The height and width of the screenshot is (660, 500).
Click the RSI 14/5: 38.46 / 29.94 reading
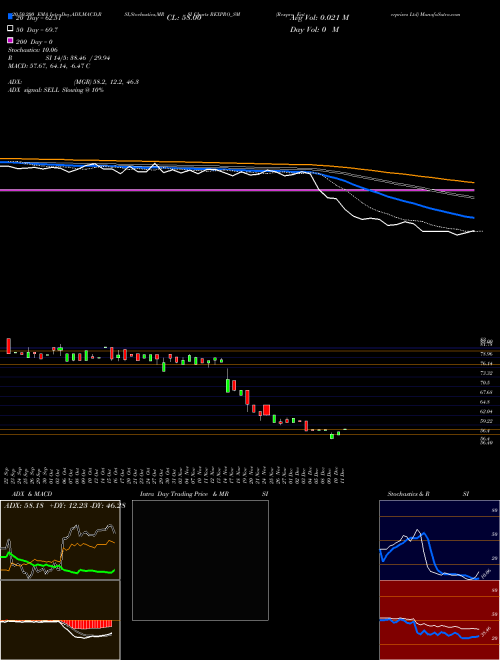[x=59, y=58]
